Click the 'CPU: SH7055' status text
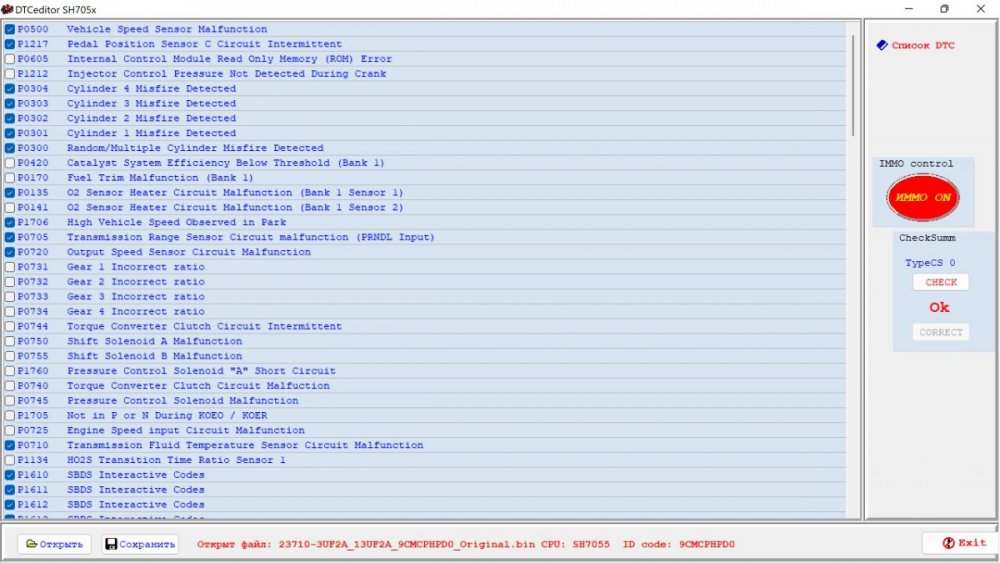Viewport: 1000px width, 563px height. [575, 545]
